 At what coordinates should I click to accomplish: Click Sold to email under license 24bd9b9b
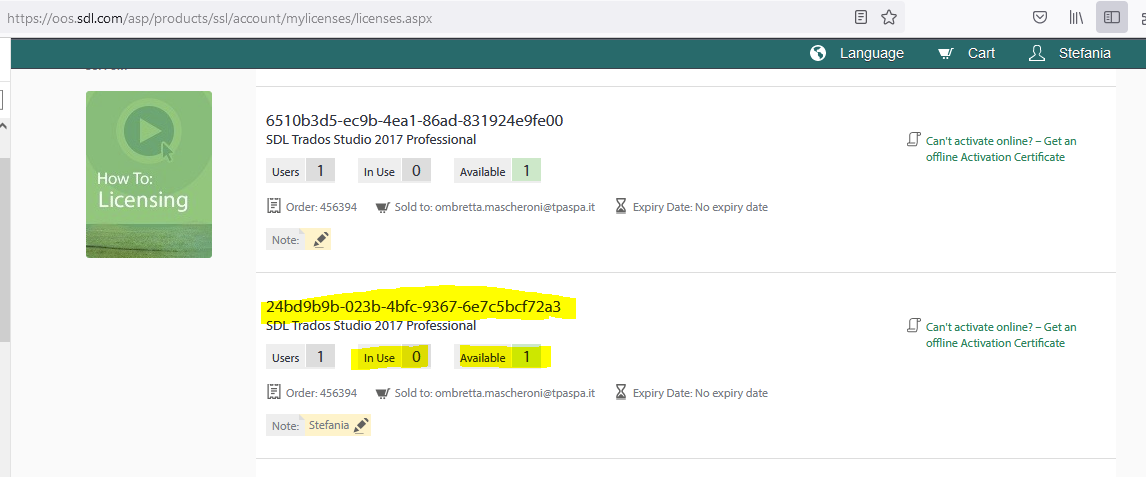click(495, 394)
